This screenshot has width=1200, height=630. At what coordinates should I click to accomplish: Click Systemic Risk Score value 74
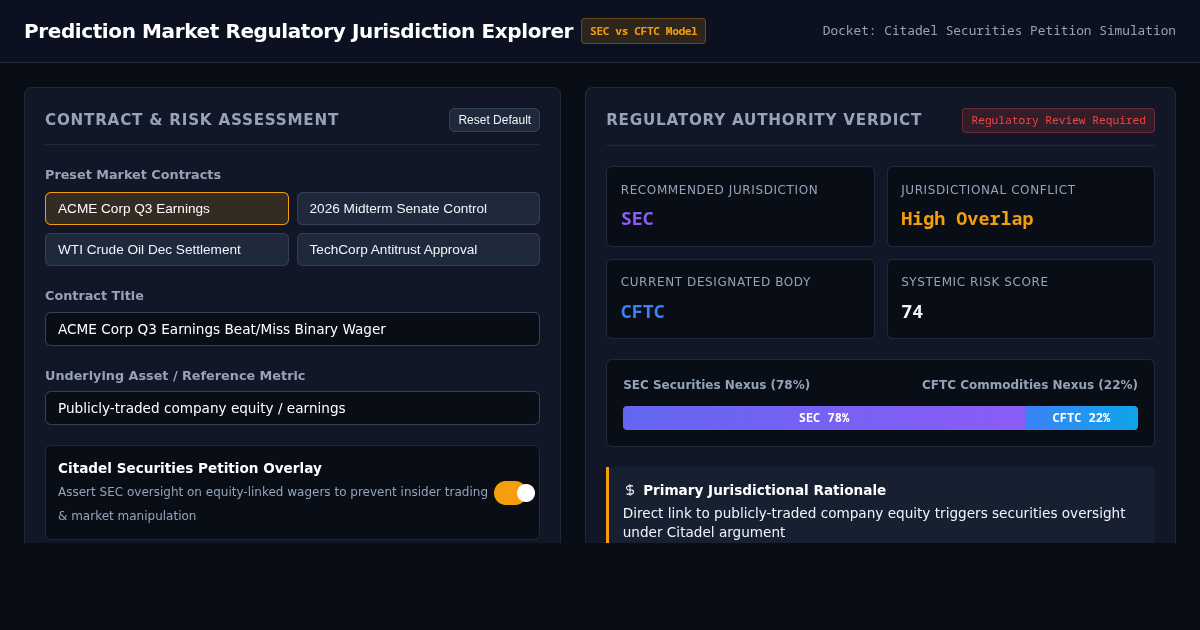pyautogui.click(x=912, y=311)
